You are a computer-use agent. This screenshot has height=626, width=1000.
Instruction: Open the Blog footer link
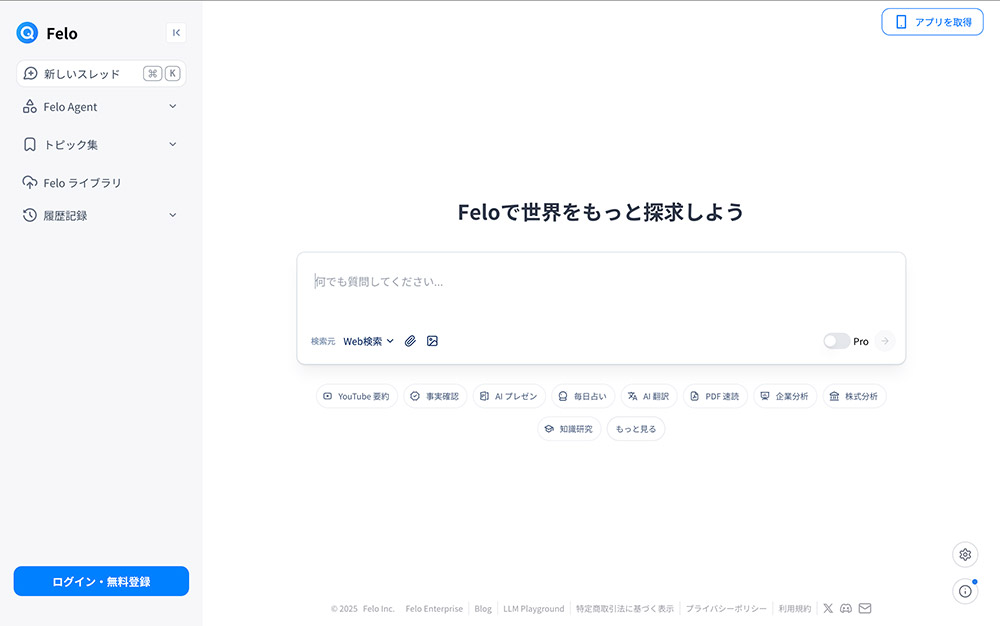483,609
